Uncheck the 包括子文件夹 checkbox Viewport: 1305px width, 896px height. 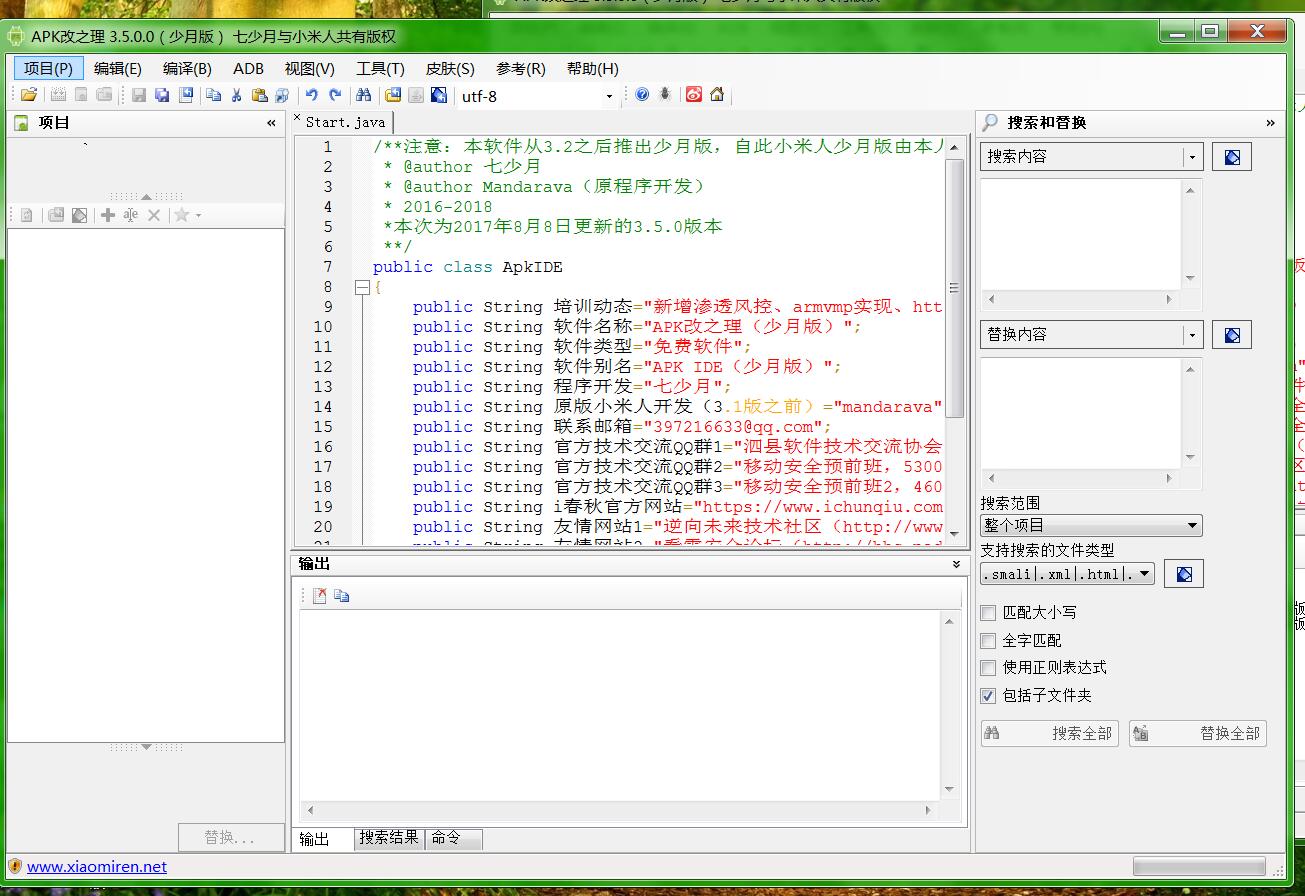click(x=988, y=696)
